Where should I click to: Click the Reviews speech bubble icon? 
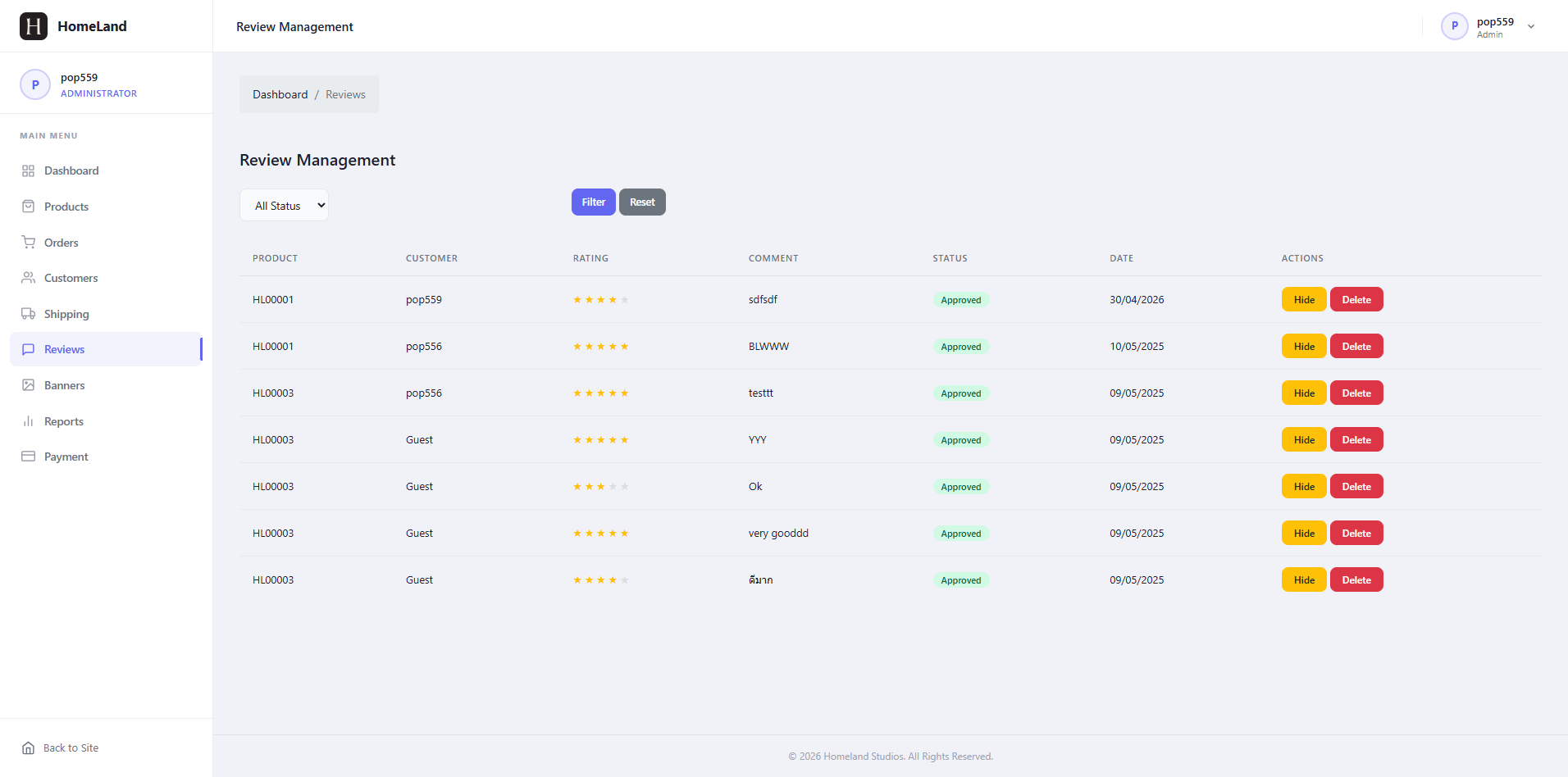(x=28, y=349)
